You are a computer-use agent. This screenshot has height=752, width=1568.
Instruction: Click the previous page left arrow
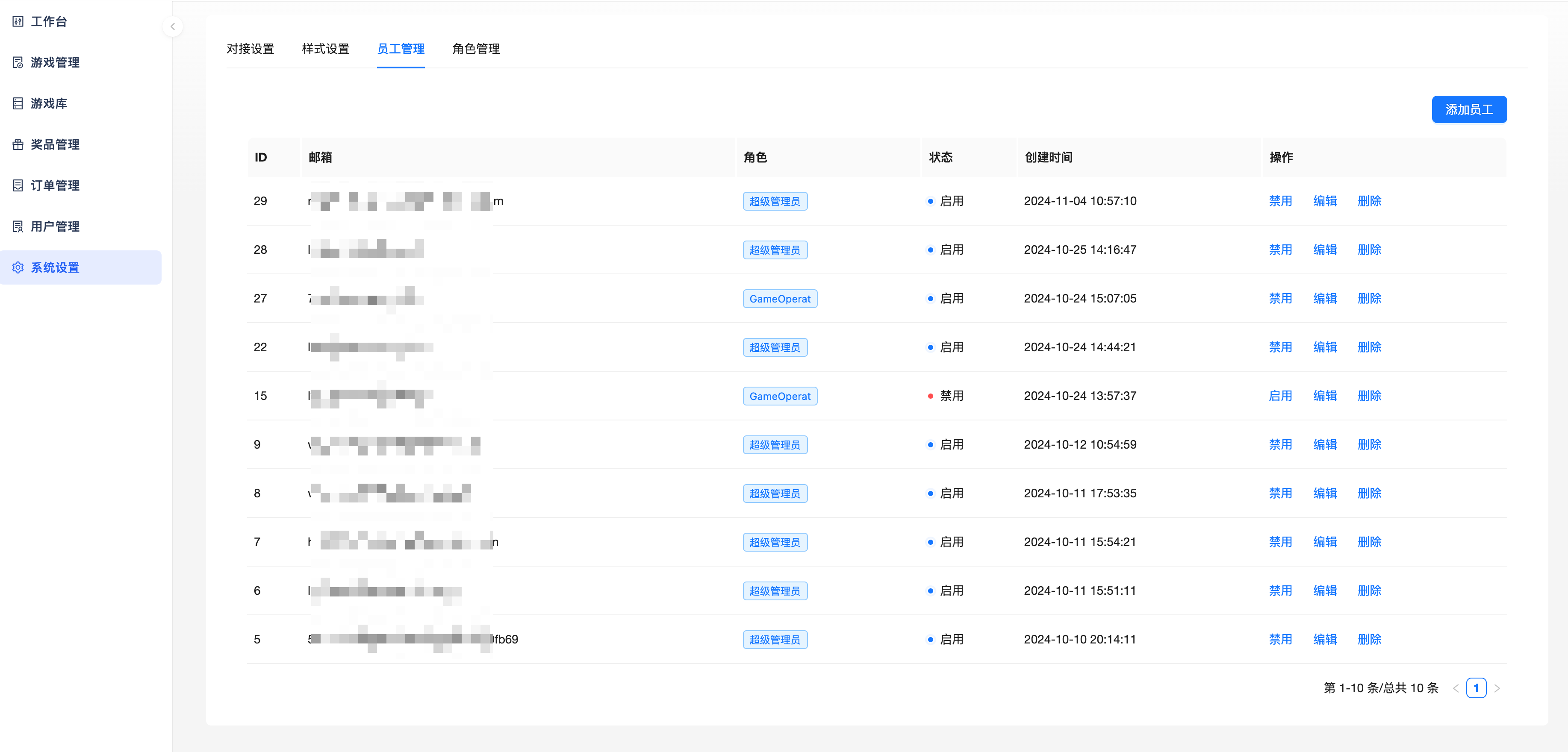tap(1456, 688)
